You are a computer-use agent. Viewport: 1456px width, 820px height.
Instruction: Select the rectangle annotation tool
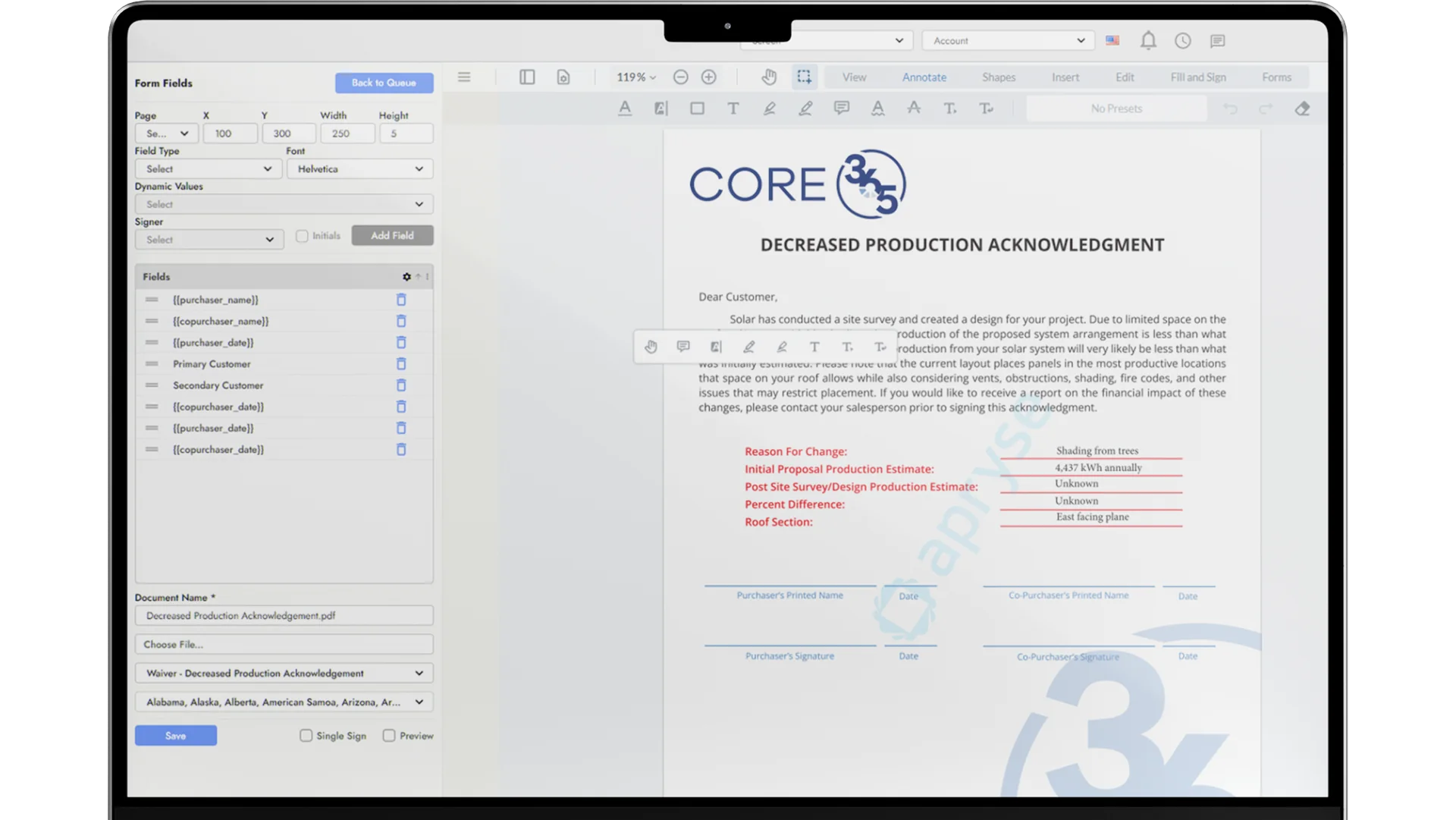(697, 108)
